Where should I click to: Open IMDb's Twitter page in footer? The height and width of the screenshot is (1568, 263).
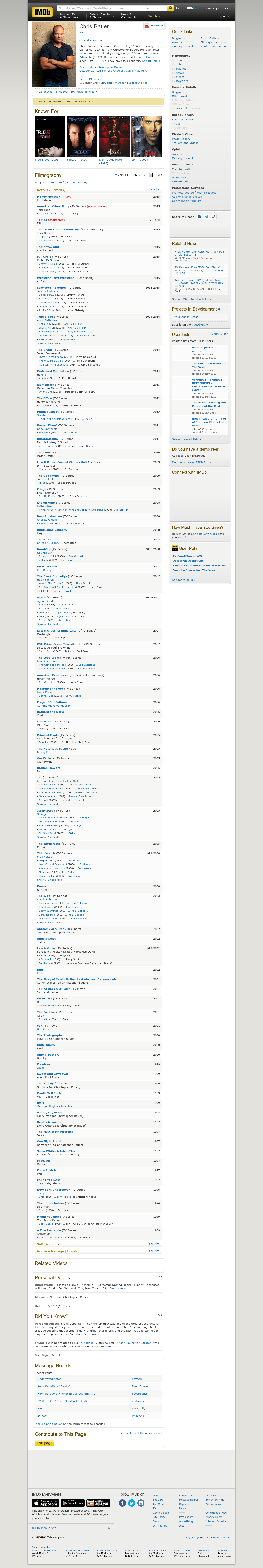[x=131, y=1503]
